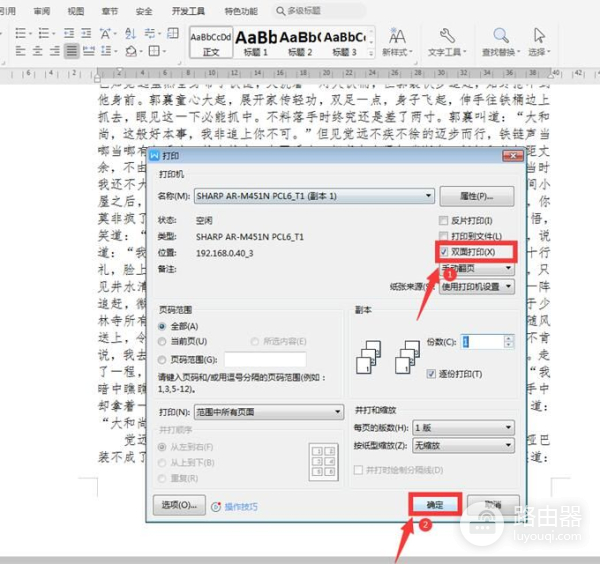Click the 取消 button
The width and height of the screenshot is (600, 564).
coord(493,505)
